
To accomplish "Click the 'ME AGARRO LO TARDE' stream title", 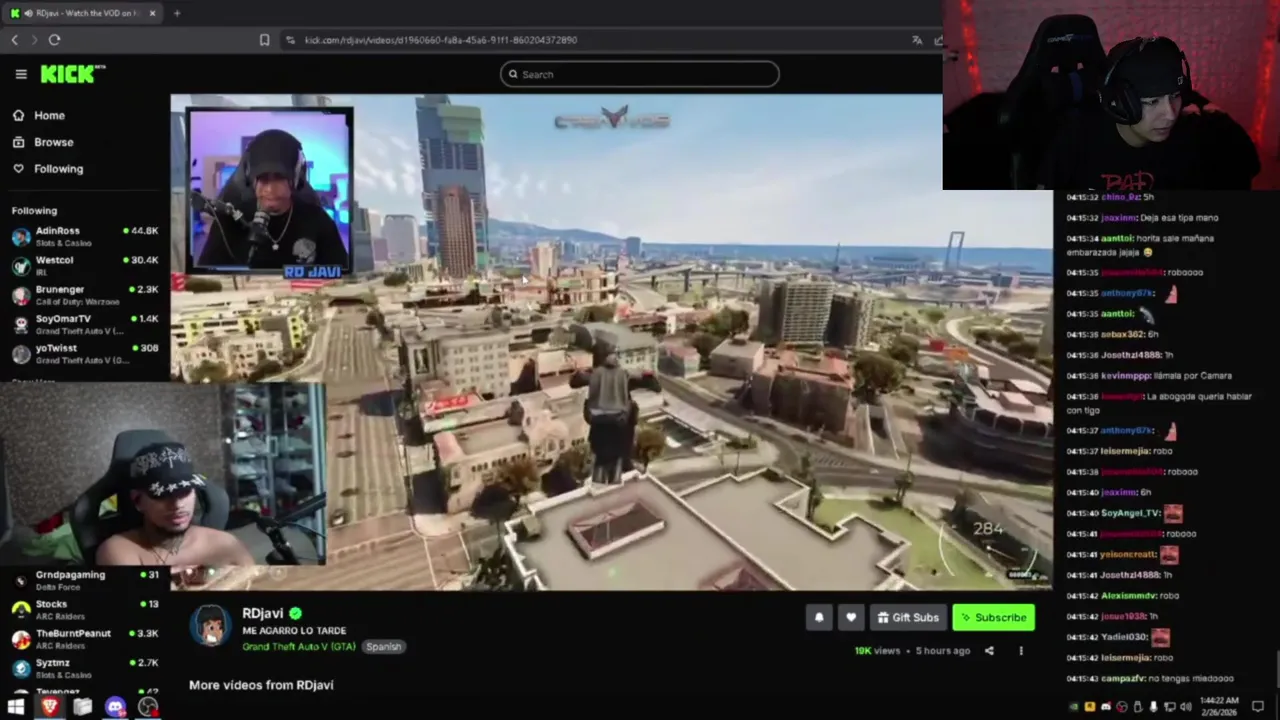I will point(294,631).
